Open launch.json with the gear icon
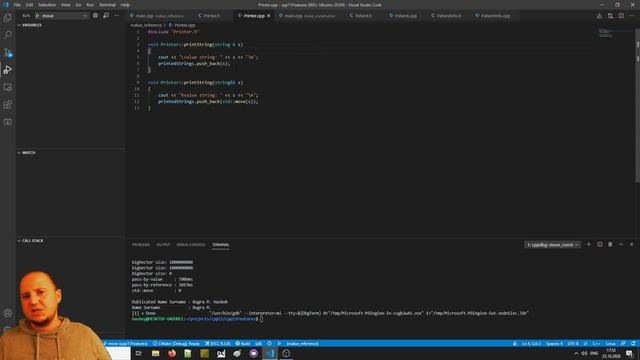 click(95, 16)
